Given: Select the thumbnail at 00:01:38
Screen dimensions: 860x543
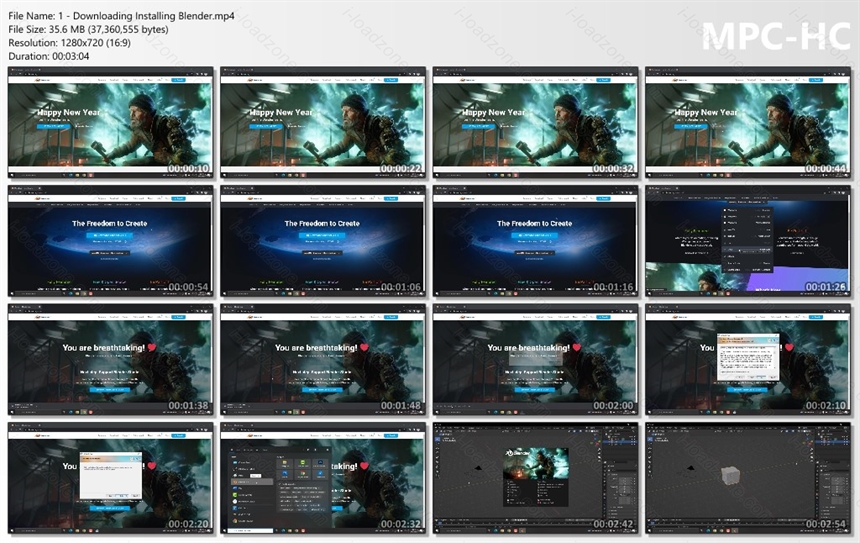Looking at the screenshot, I should tap(111, 359).
